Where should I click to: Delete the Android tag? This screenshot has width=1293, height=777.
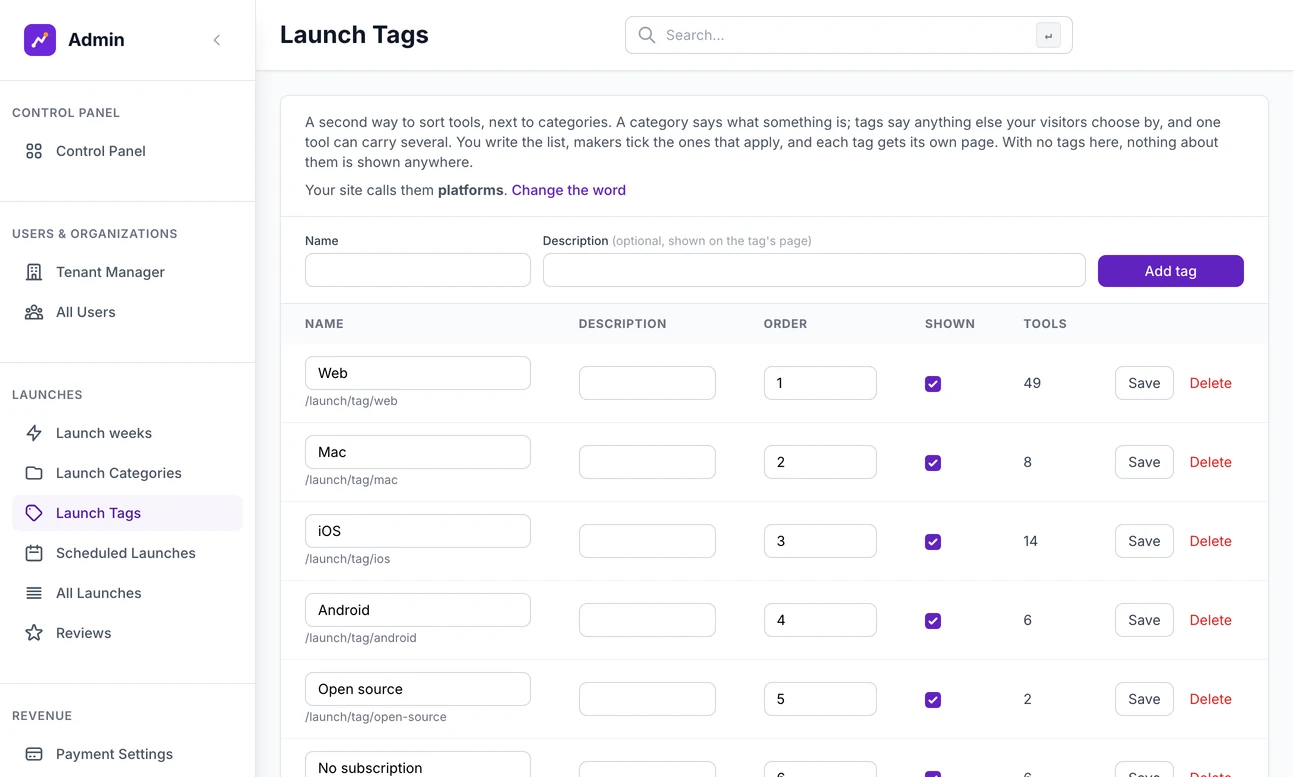pos(1210,620)
